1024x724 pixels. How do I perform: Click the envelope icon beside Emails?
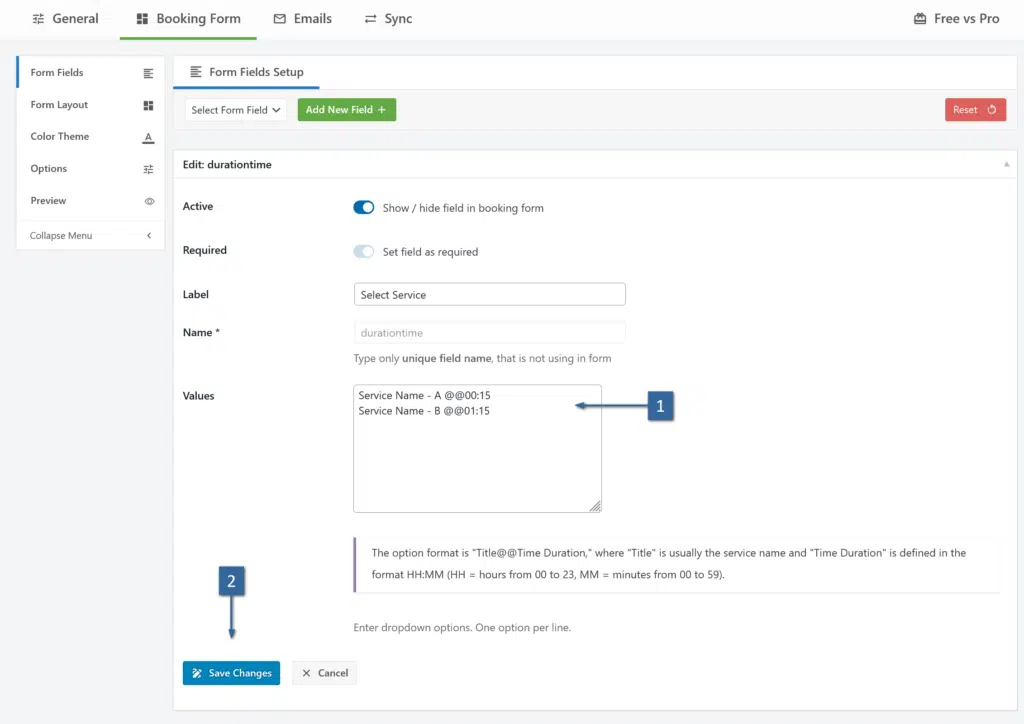(280, 19)
